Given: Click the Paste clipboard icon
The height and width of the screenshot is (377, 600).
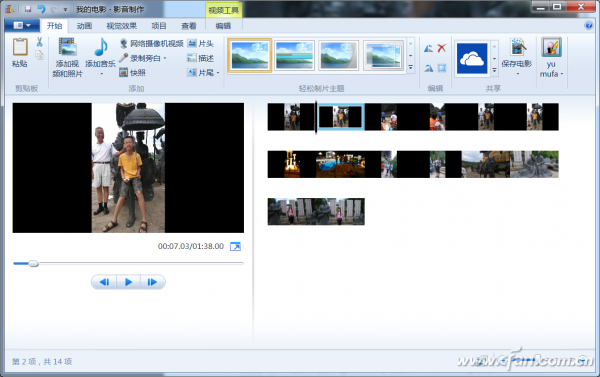Looking at the screenshot, I should (20, 47).
